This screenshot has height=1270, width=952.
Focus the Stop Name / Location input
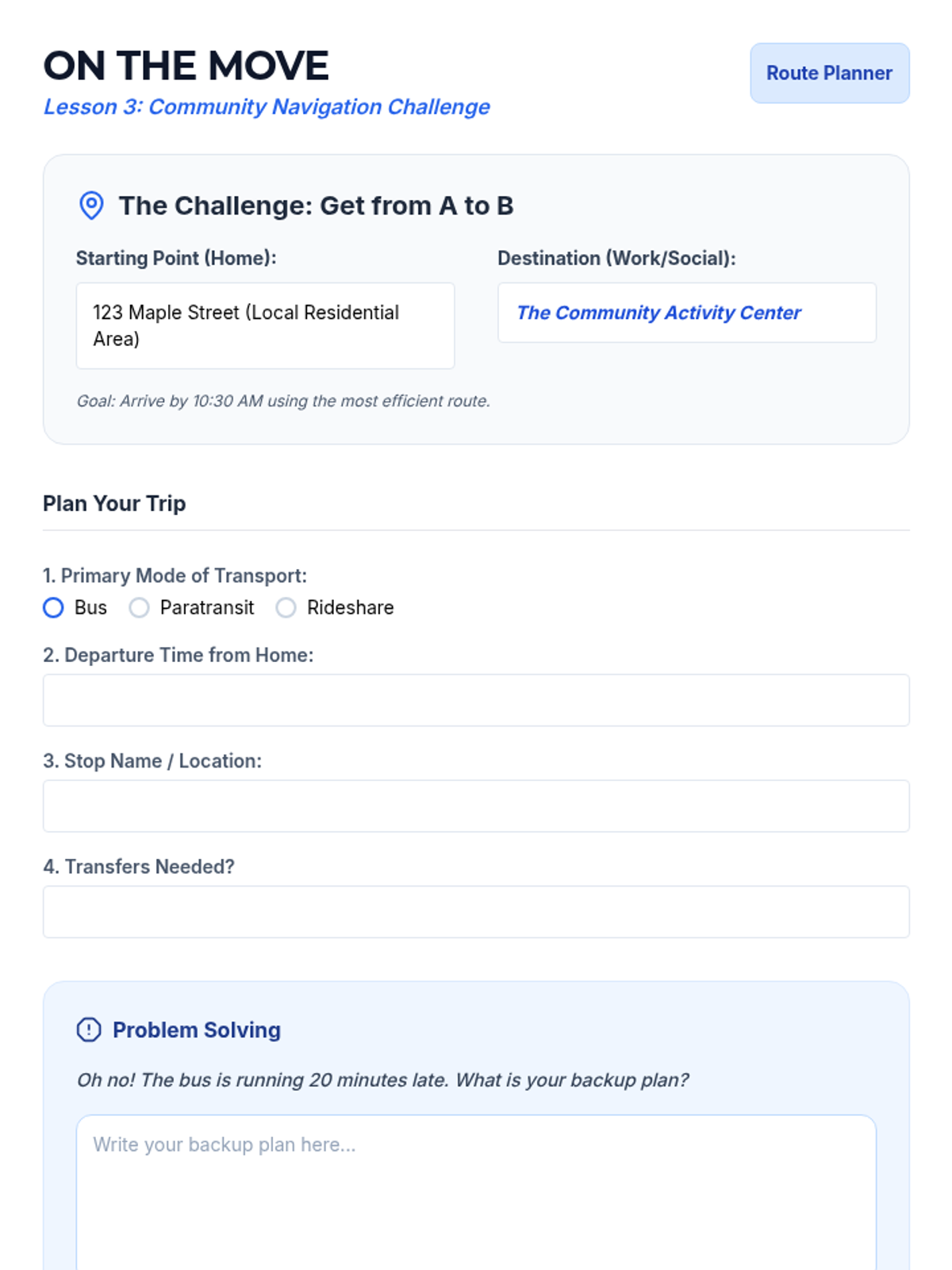[476, 806]
